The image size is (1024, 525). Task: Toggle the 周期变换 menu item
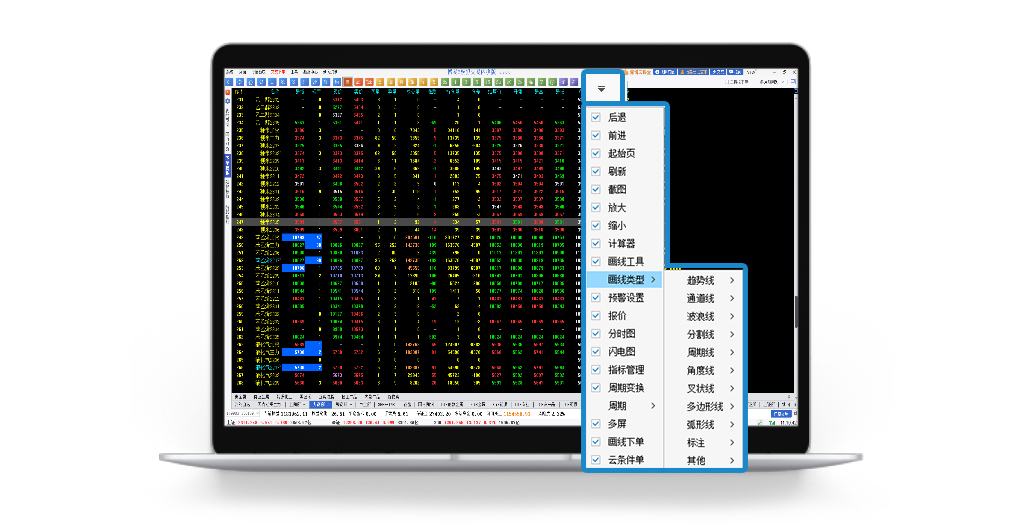click(624, 388)
